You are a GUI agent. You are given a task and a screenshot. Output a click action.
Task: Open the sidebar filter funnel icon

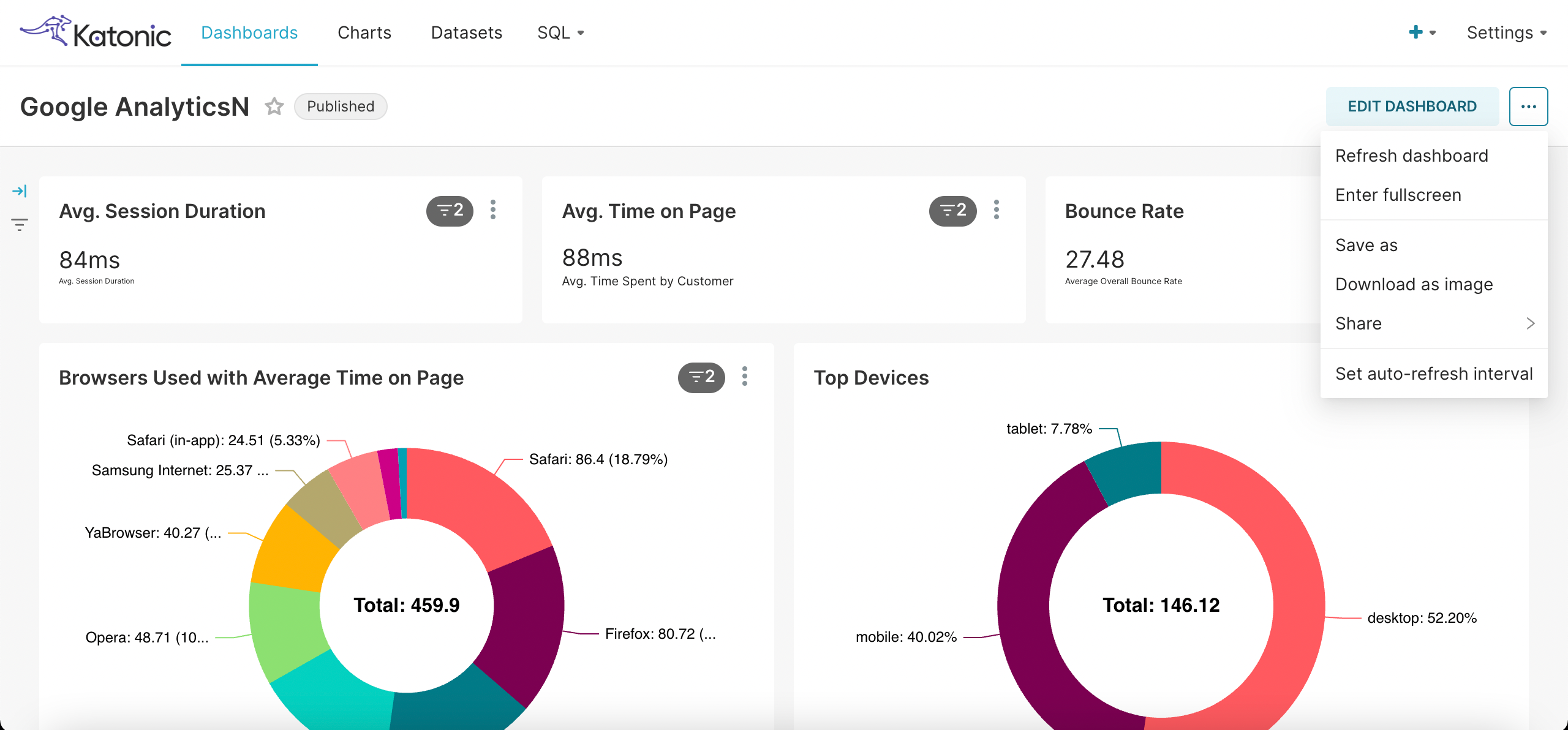(x=20, y=225)
